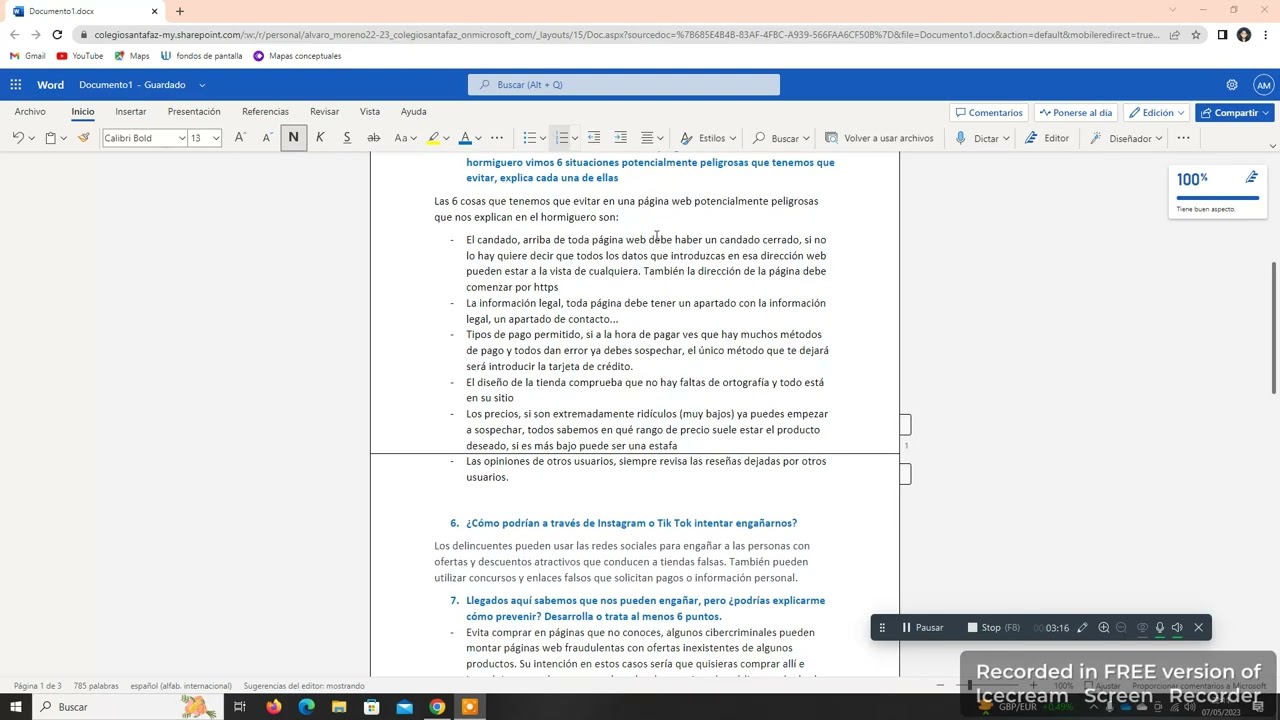Pause the Icecream recording
Viewport: 1280px width, 720px height.
tap(922, 628)
